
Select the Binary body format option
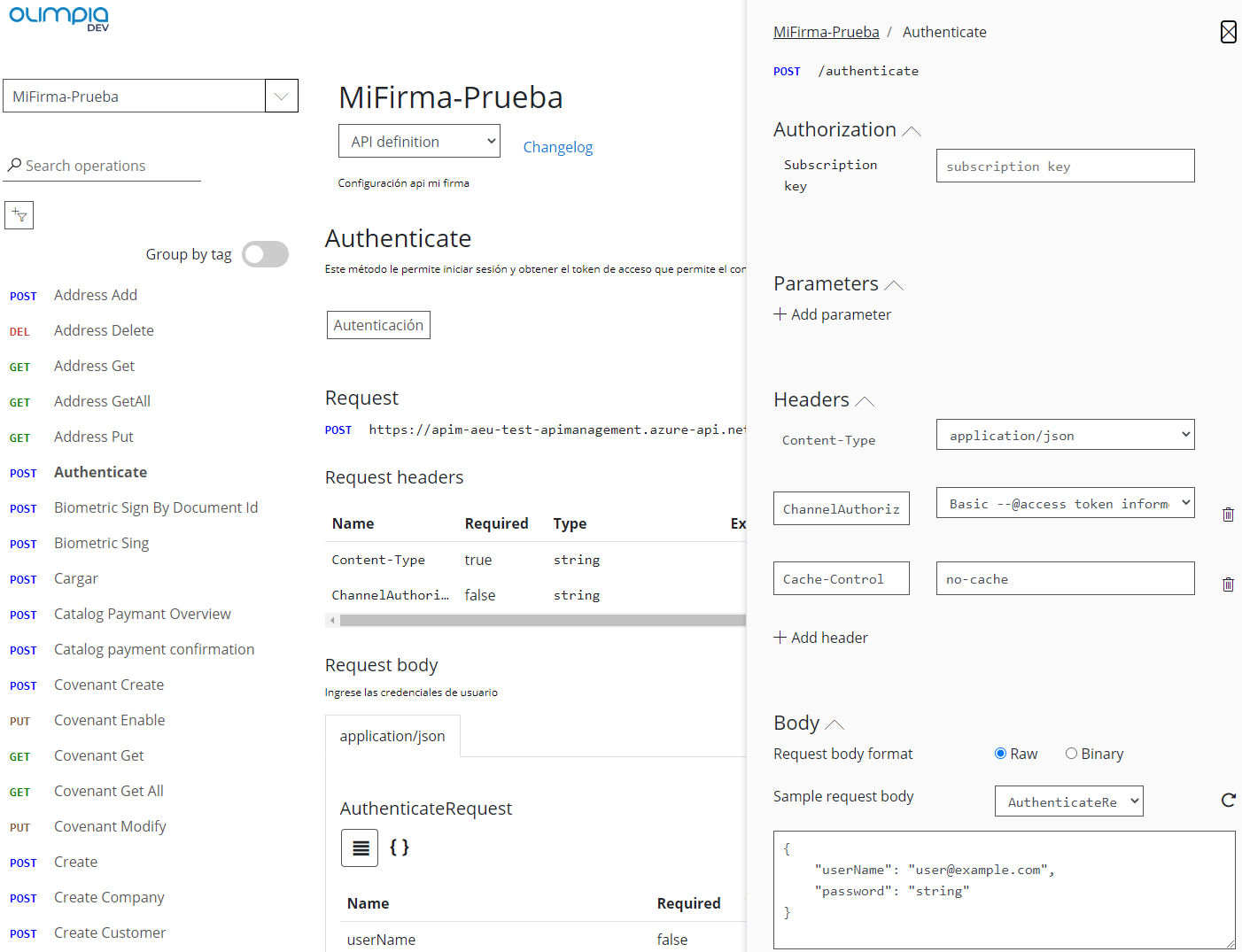1072,754
